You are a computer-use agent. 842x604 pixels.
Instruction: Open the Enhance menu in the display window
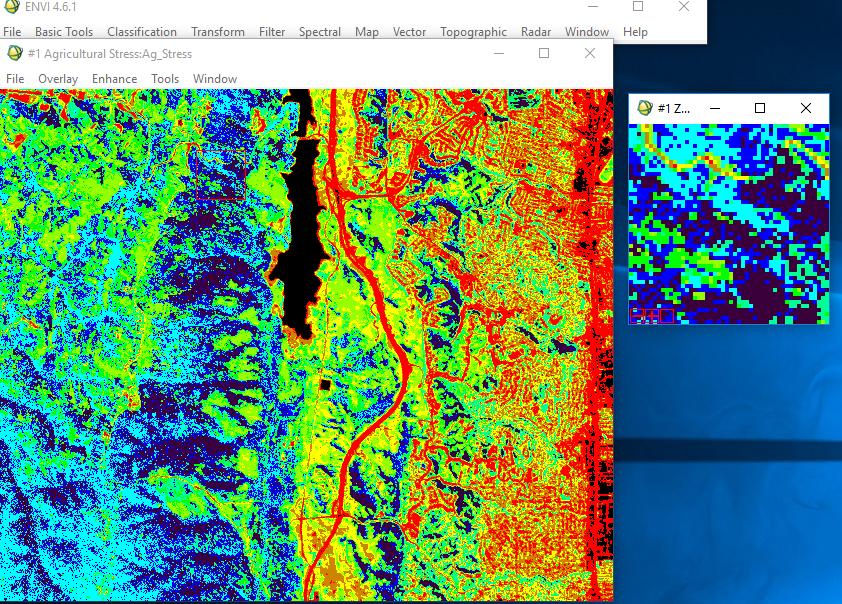(x=114, y=78)
